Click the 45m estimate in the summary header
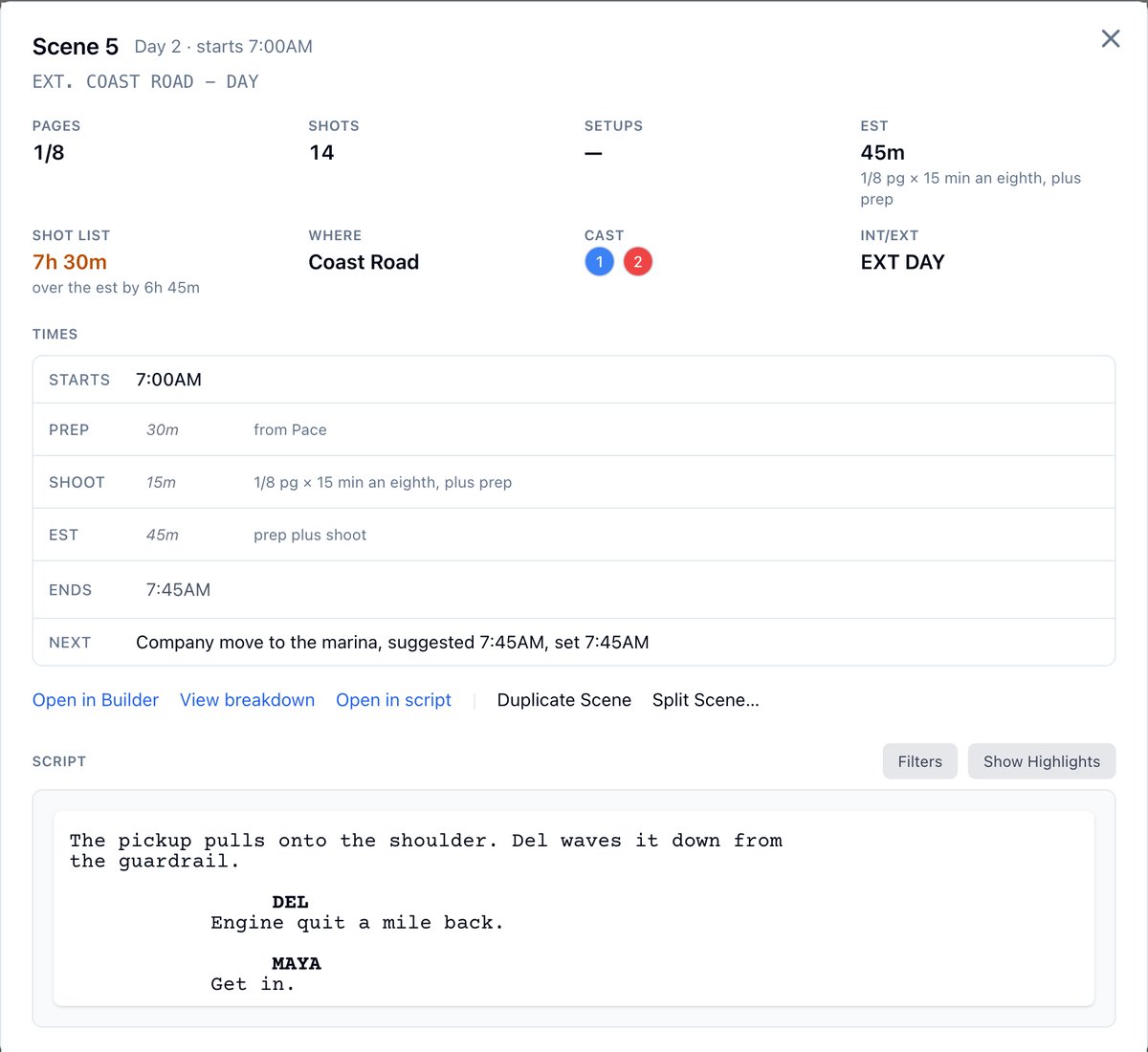 click(x=882, y=153)
